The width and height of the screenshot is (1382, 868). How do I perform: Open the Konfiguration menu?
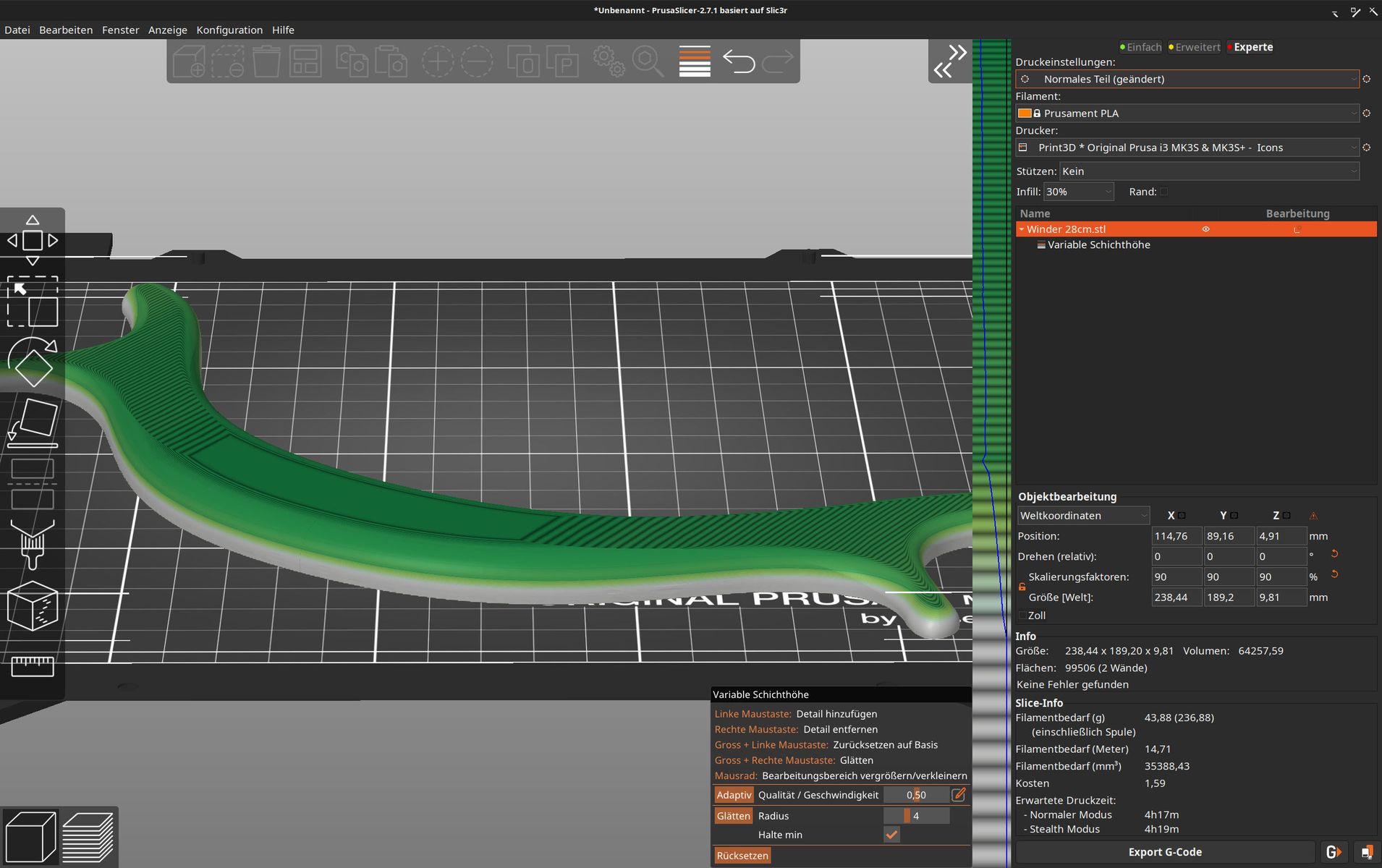[x=229, y=30]
